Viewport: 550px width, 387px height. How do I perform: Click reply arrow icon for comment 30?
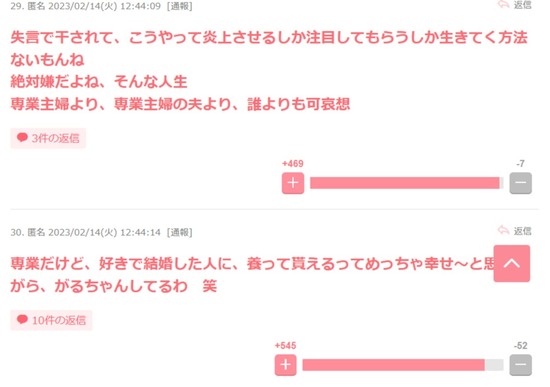point(503,230)
